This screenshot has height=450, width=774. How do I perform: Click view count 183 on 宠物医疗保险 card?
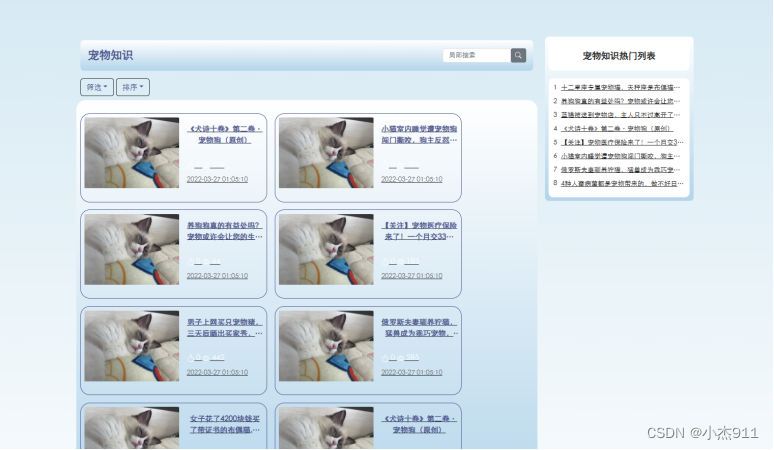point(412,262)
